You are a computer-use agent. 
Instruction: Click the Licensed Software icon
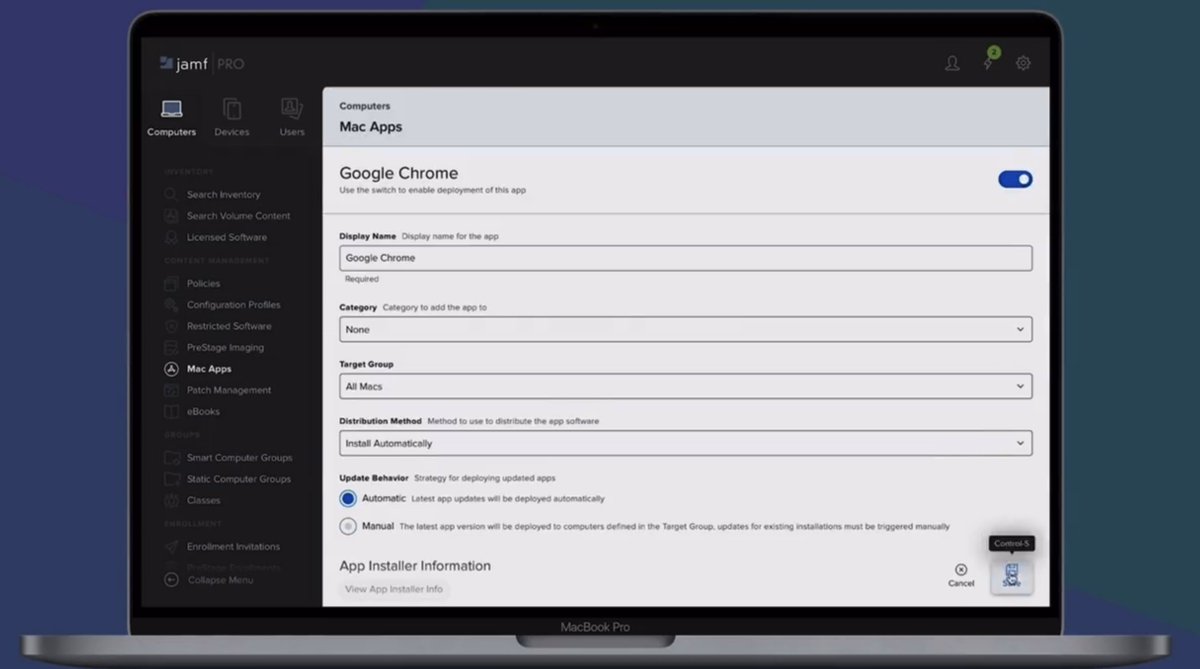[171, 237]
